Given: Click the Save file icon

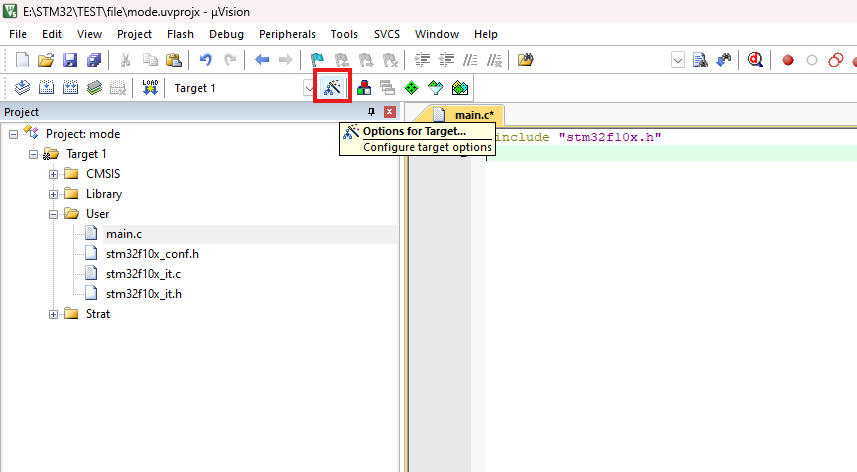Looking at the screenshot, I should 70,60.
